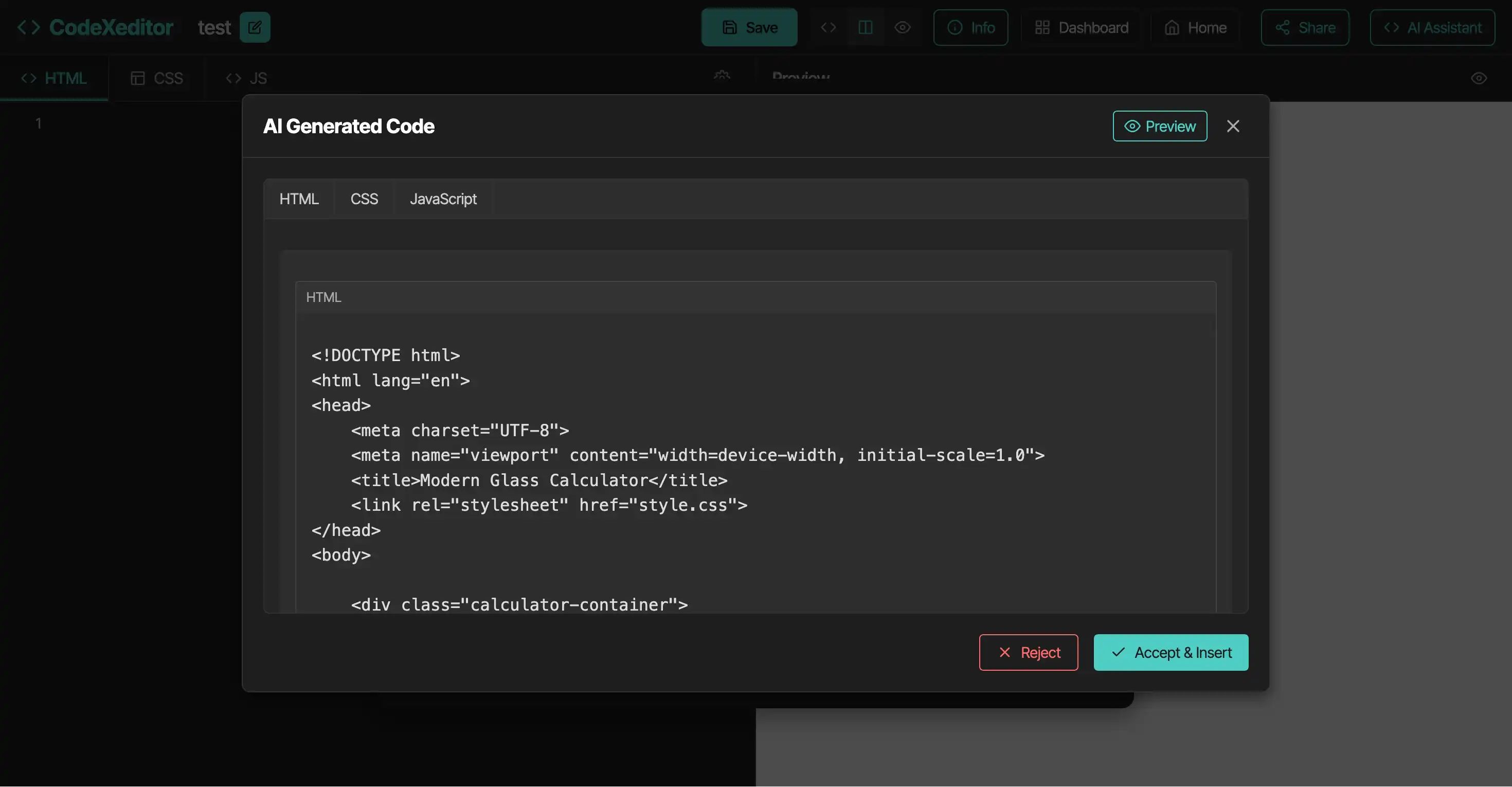1512x787 pixels.
Task: Click the stylesheet link code line
Action: coord(549,505)
